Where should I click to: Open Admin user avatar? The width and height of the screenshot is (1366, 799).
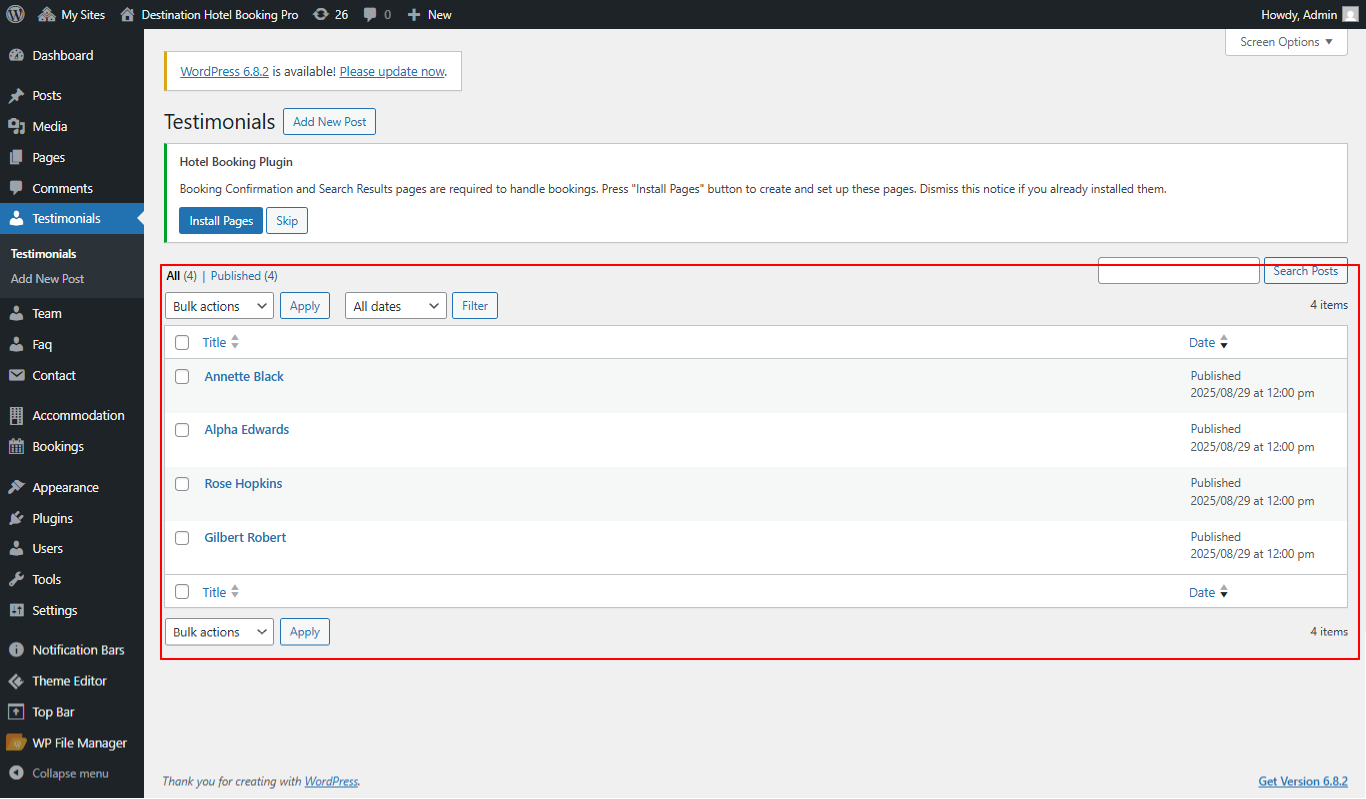tap(1350, 14)
